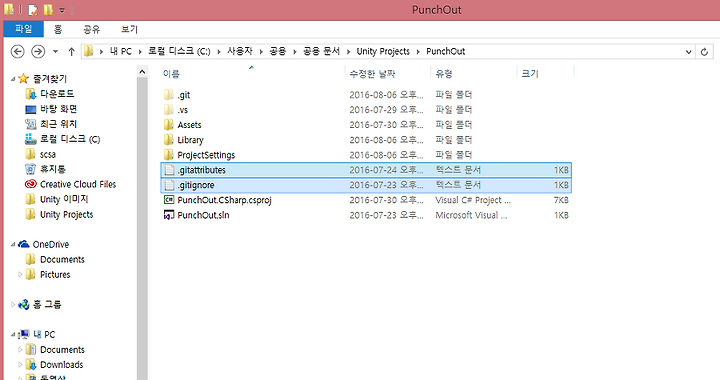Open Documents under OneDrive
This screenshot has height=380, width=720.
point(62,260)
